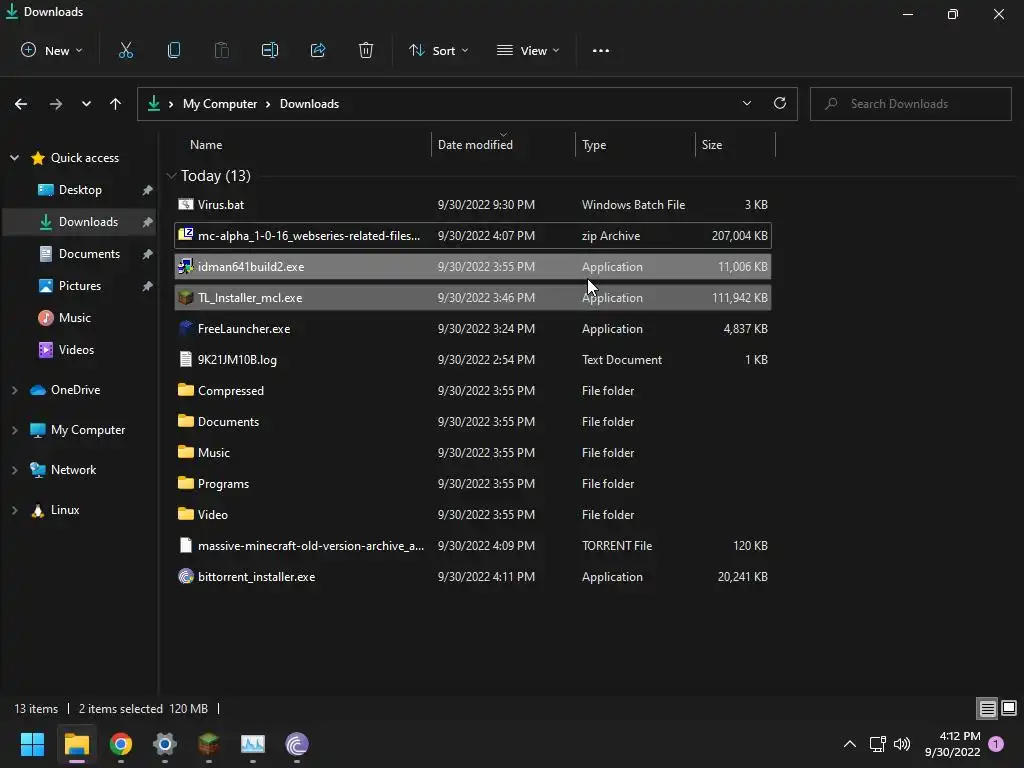Open Minecraft block icon on taskbar
1024x768 pixels.
[x=208, y=744]
